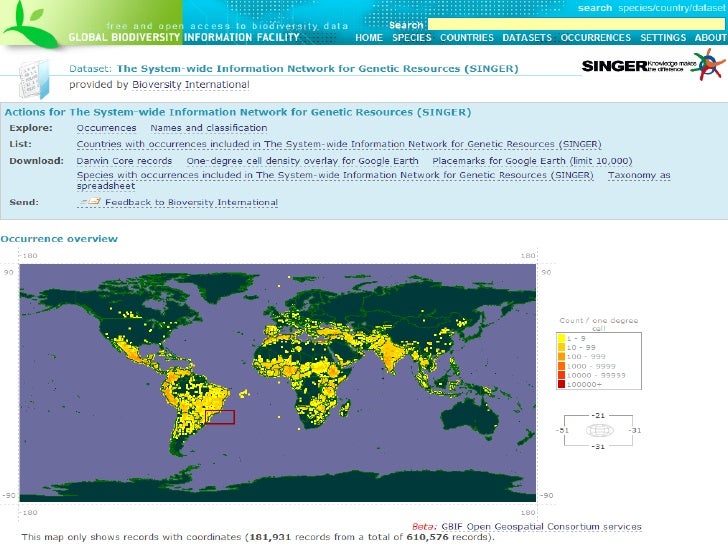
Task: Click on Australia on the world map
Action: pos(469,418)
